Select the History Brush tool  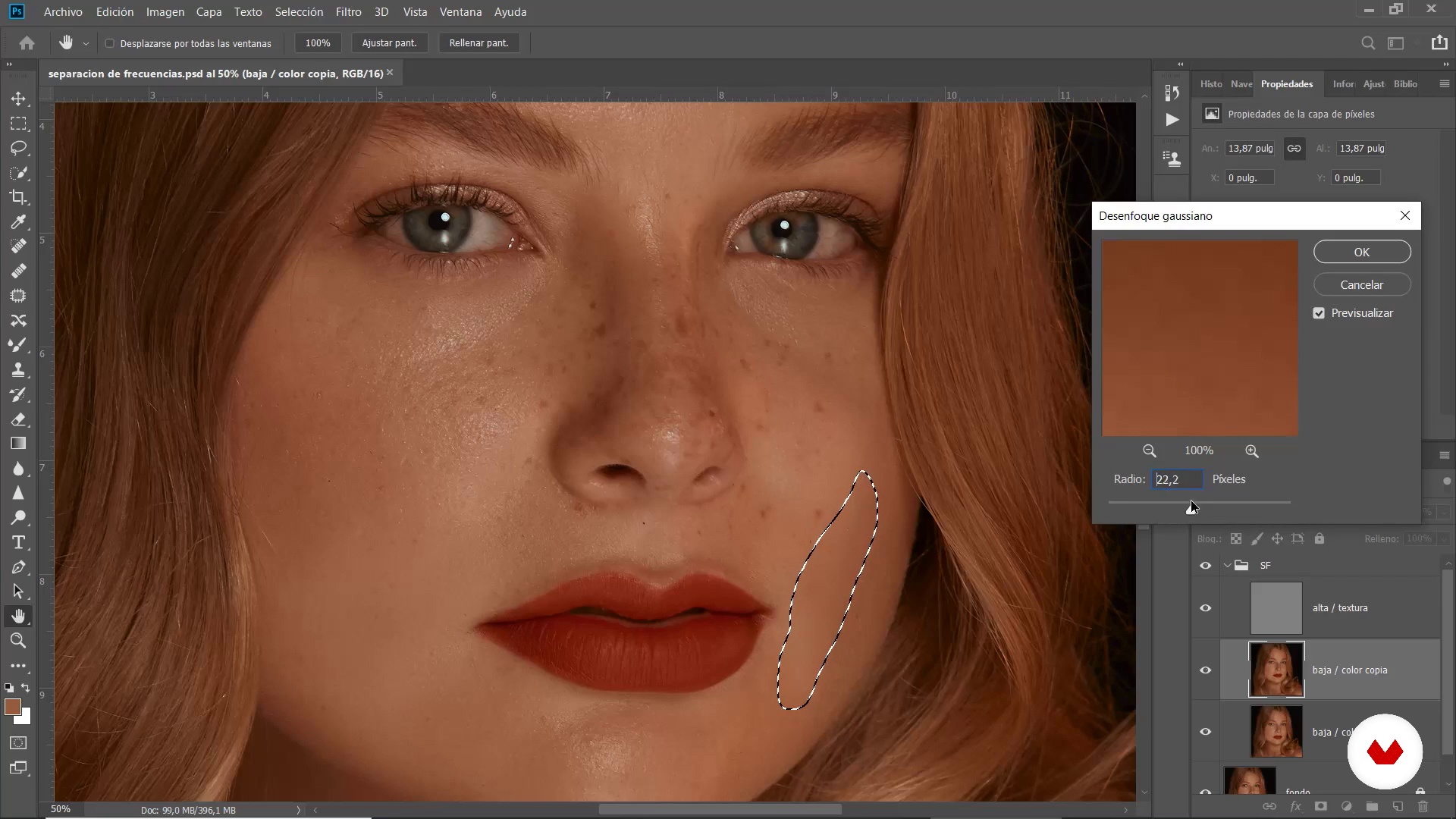coord(18,394)
